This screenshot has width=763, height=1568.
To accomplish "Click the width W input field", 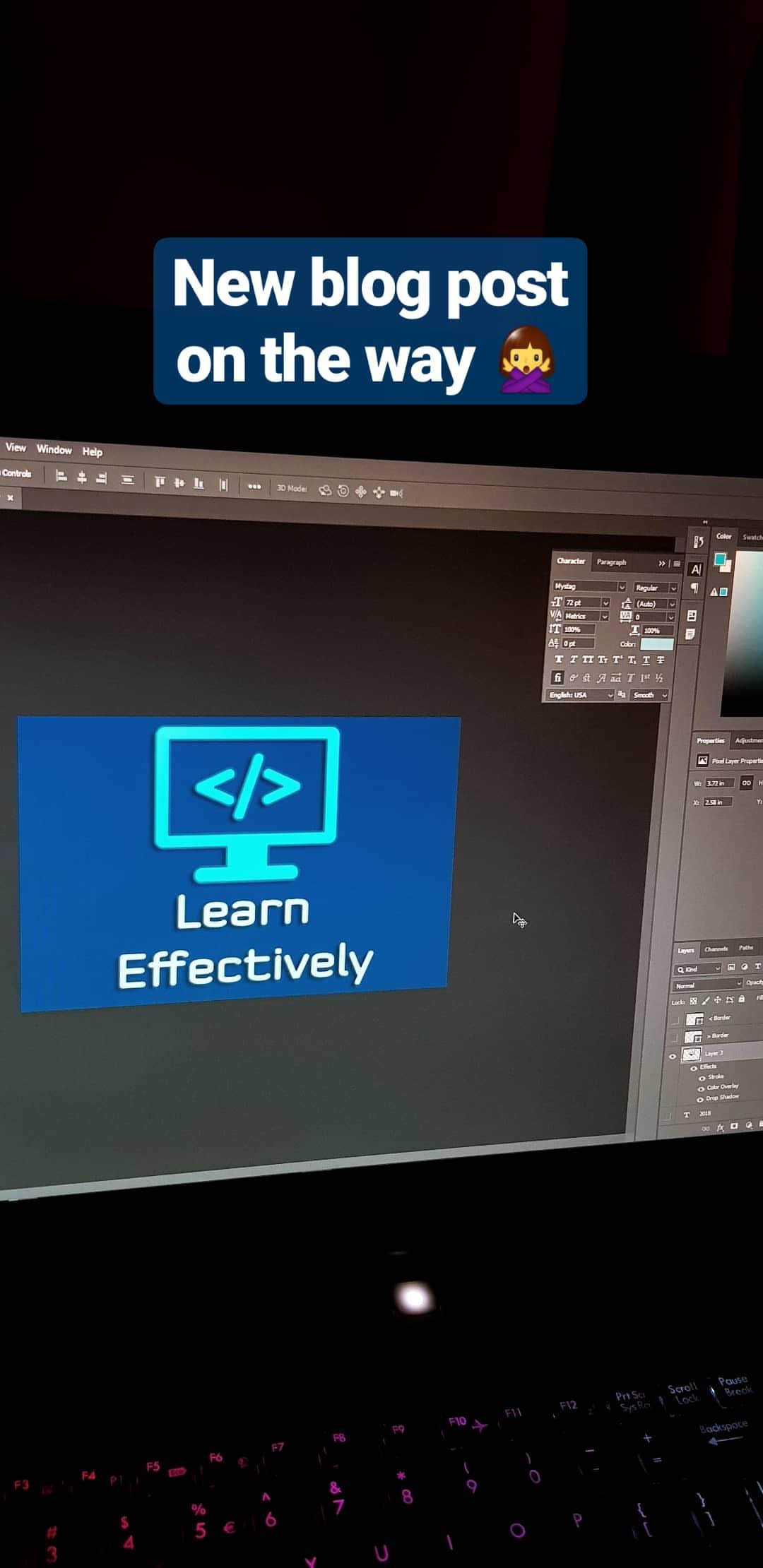I will point(718,783).
